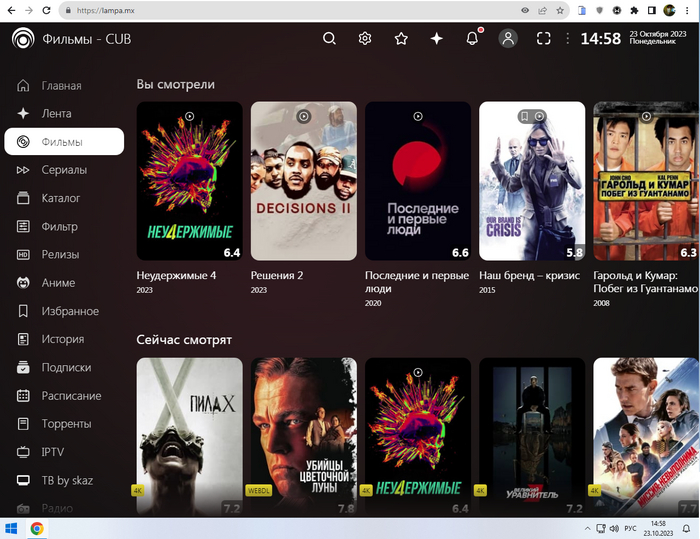Click the bookmark icon beside Избранное
Screen dimensions: 700x539
click(x=23, y=311)
